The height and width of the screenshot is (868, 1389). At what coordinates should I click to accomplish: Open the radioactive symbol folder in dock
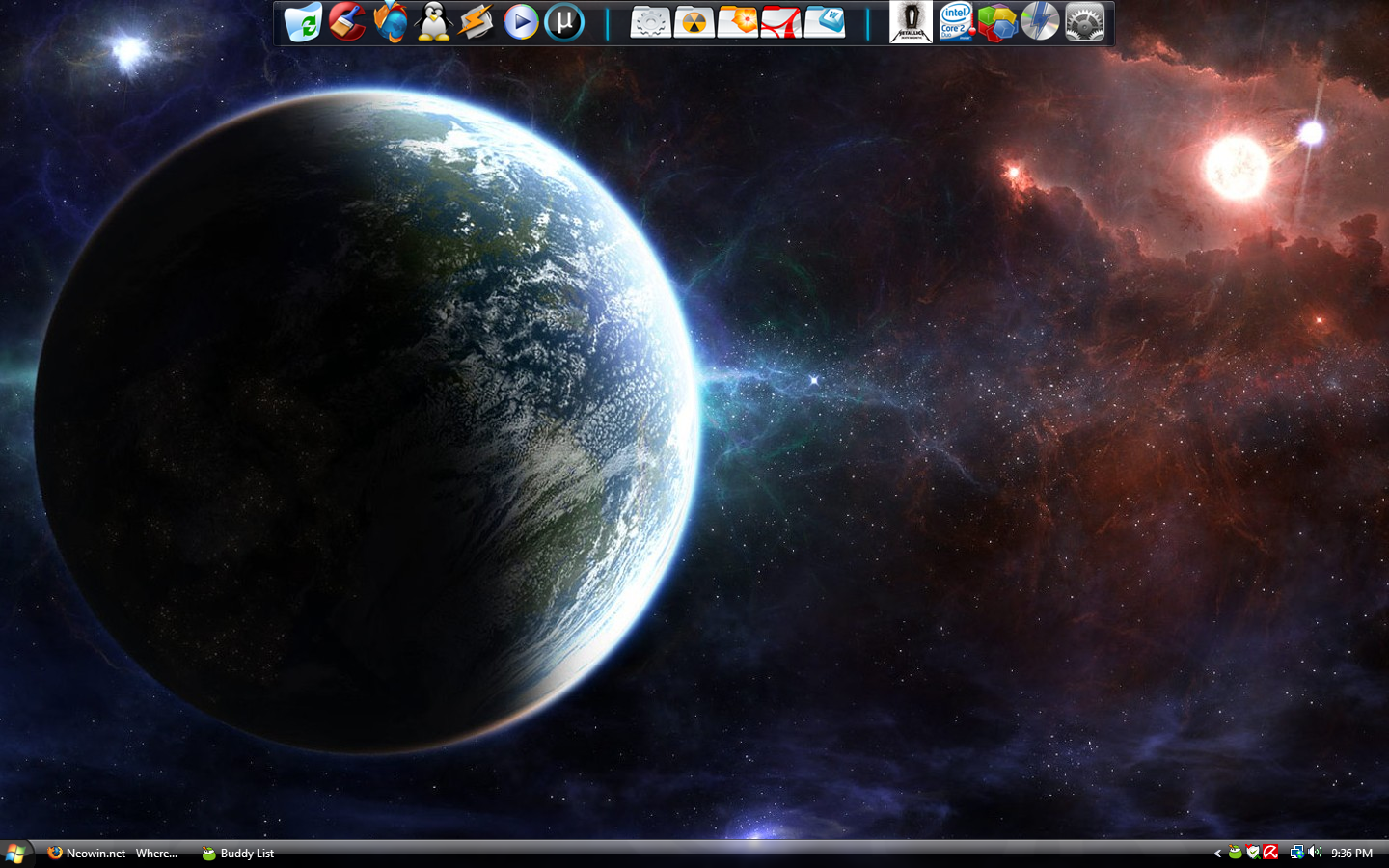(x=694, y=22)
